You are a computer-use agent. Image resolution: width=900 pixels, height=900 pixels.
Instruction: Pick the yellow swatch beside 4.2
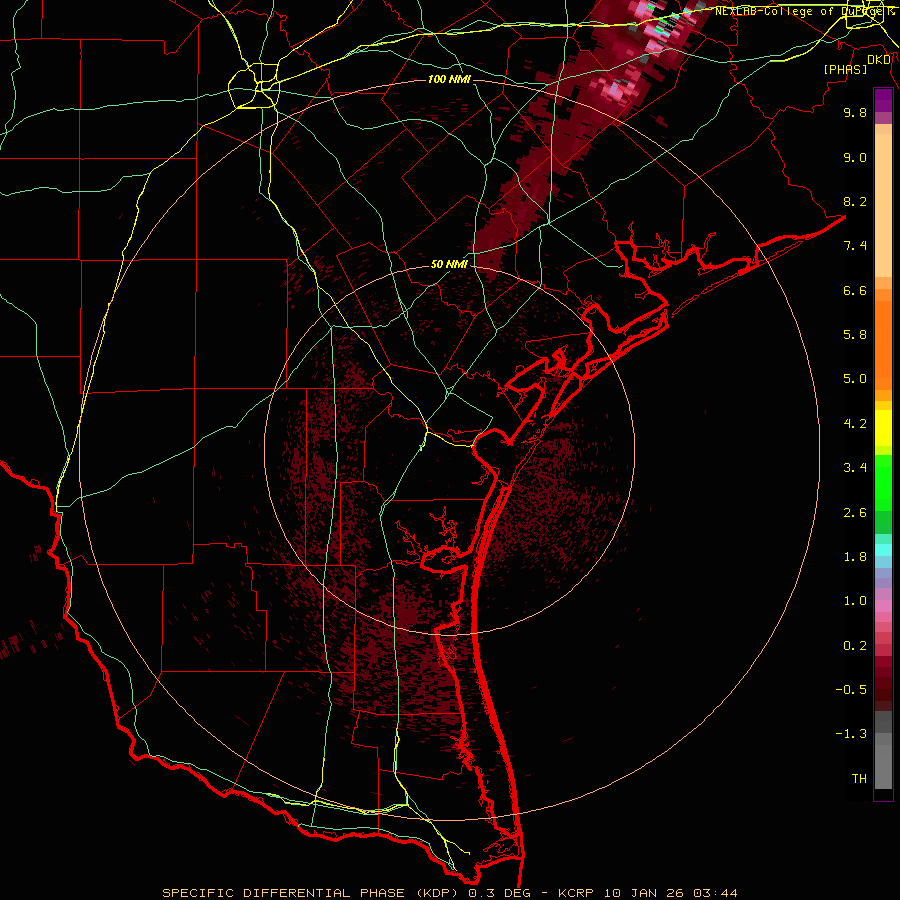[883, 428]
